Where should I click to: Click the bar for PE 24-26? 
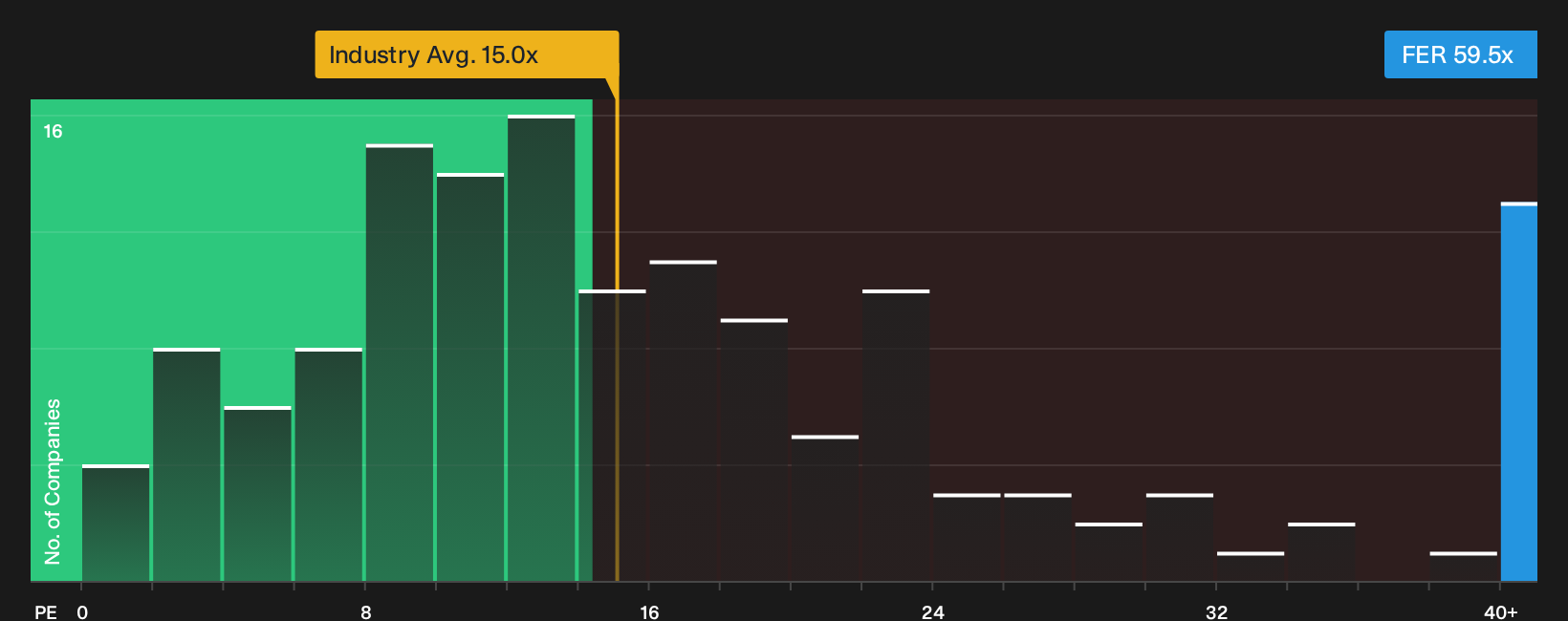(x=967, y=537)
